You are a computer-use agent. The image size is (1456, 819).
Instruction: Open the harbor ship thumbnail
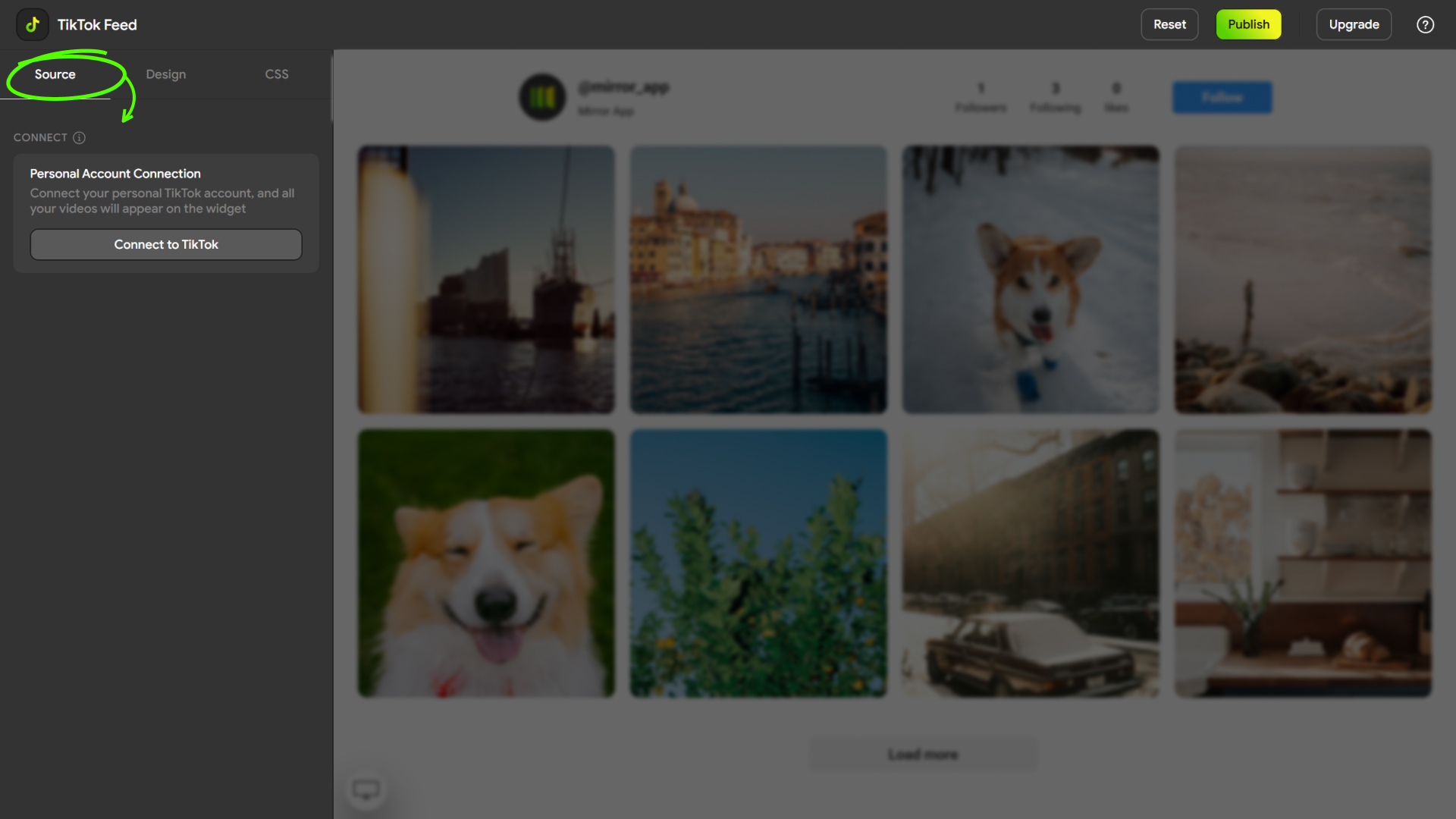(x=486, y=280)
